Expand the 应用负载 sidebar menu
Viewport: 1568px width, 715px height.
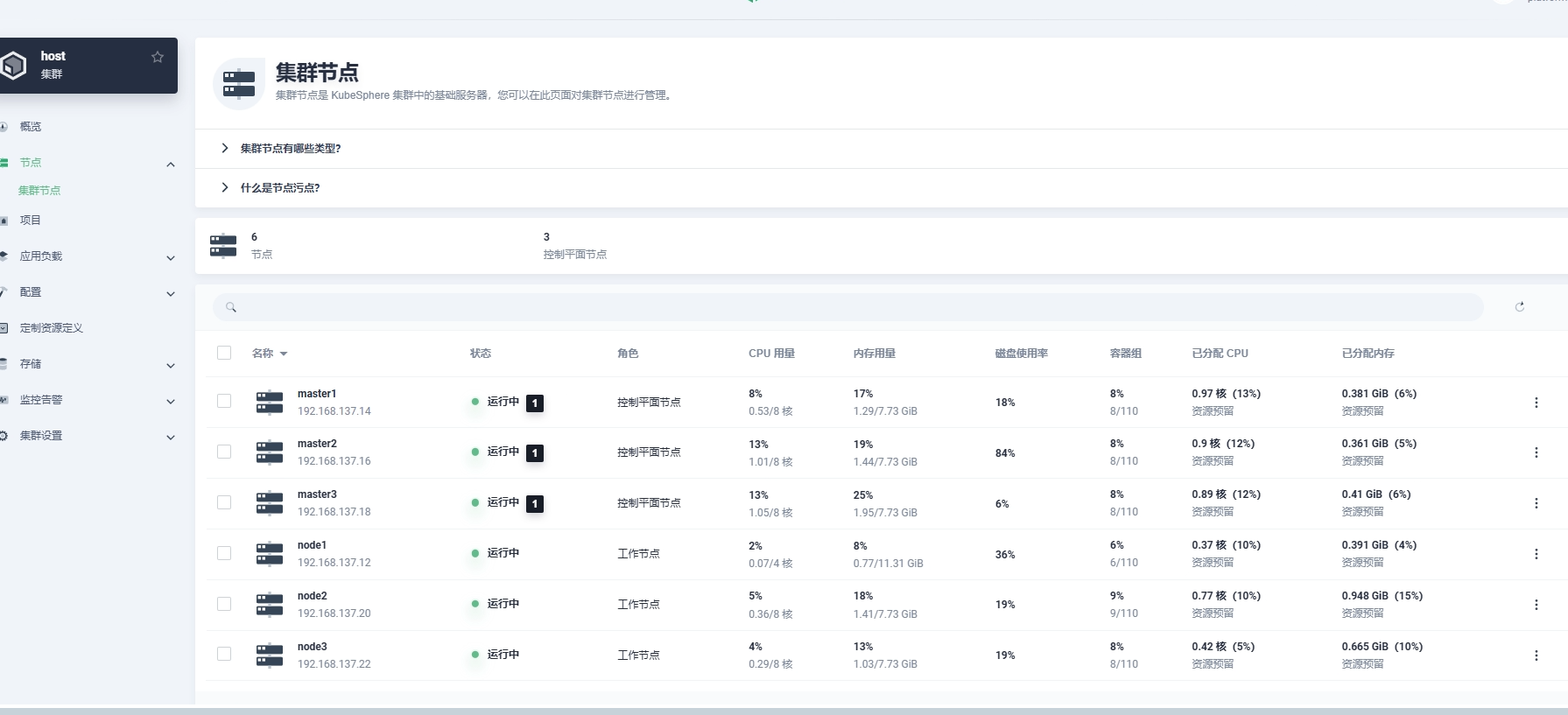[171, 258]
